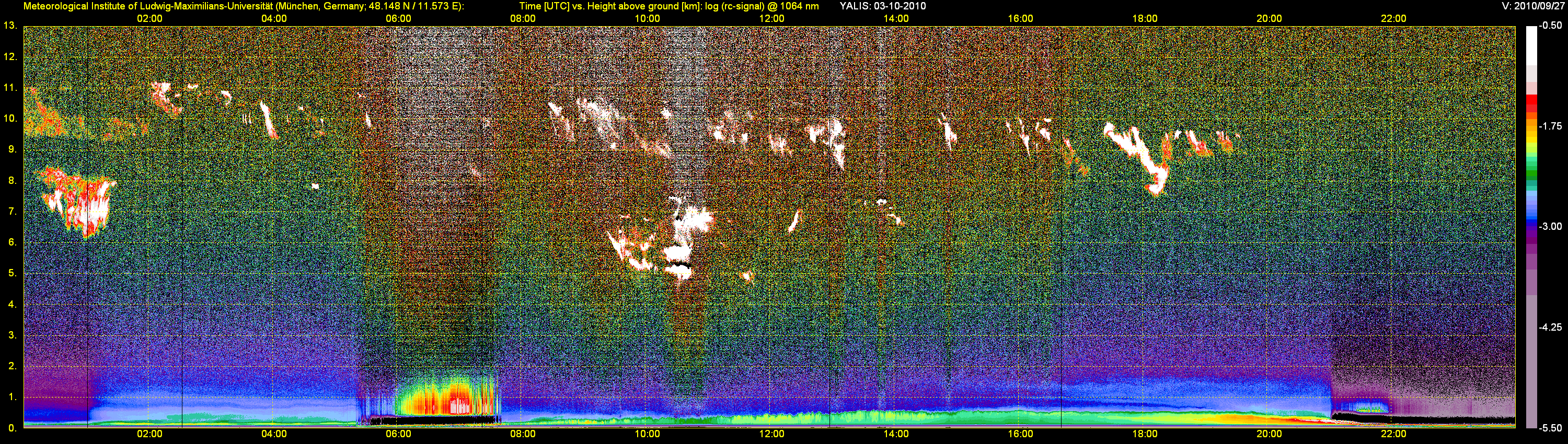Click the 08:00 label on the upper time axis
Screen dimensions: 1568x444
coord(523,19)
